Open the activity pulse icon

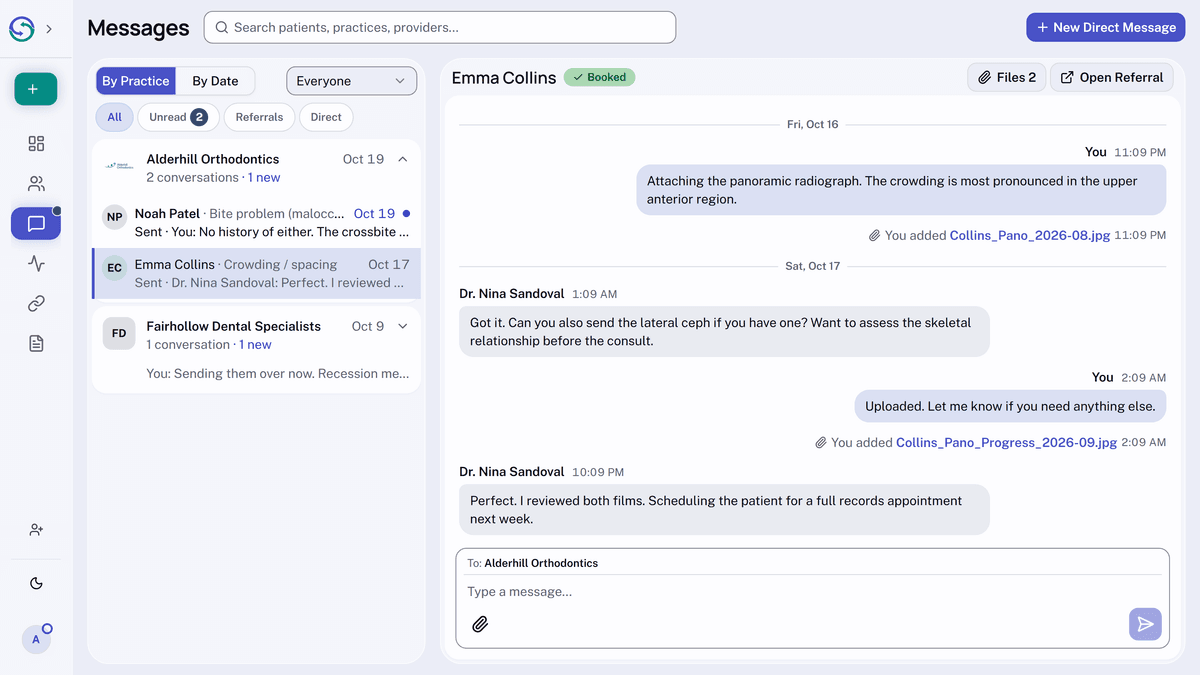(36, 264)
